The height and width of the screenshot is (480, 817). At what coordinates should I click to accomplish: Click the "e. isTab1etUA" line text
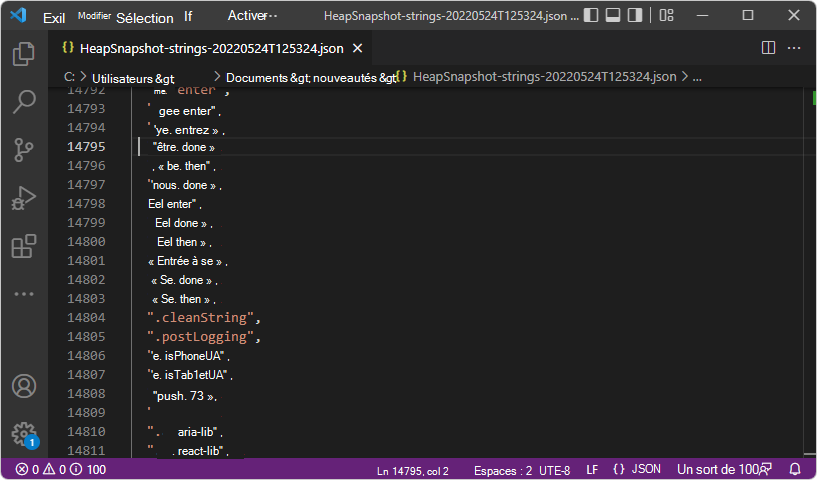[x=190, y=375]
